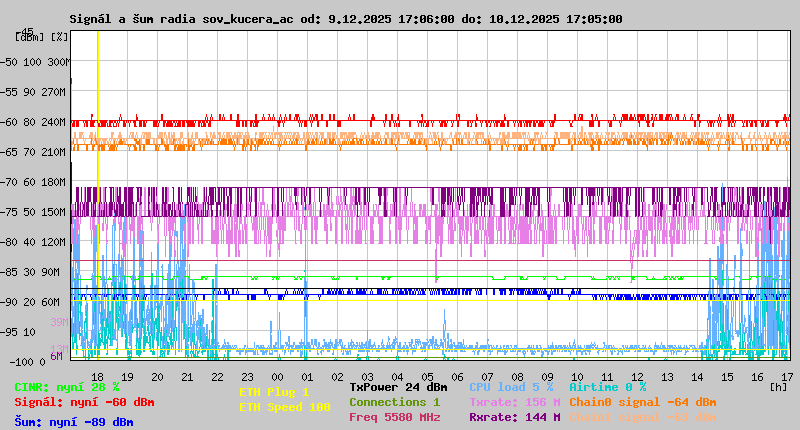Select the Txrate legend entry
The height and width of the screenshot is (430, 800).
click(515, 402)
